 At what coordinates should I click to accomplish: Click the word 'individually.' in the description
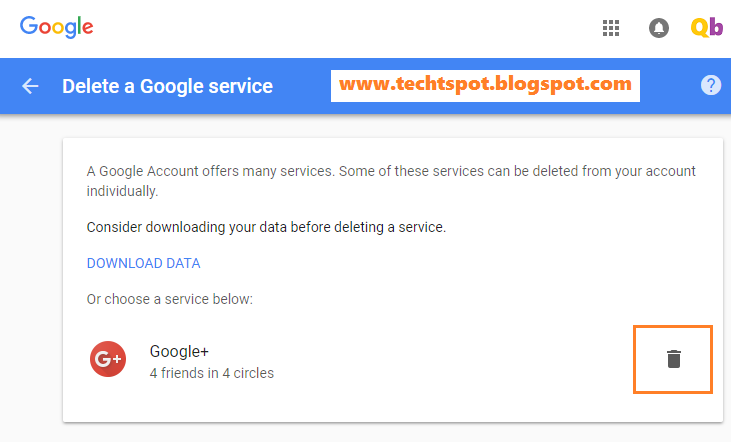tap(122, 191)
